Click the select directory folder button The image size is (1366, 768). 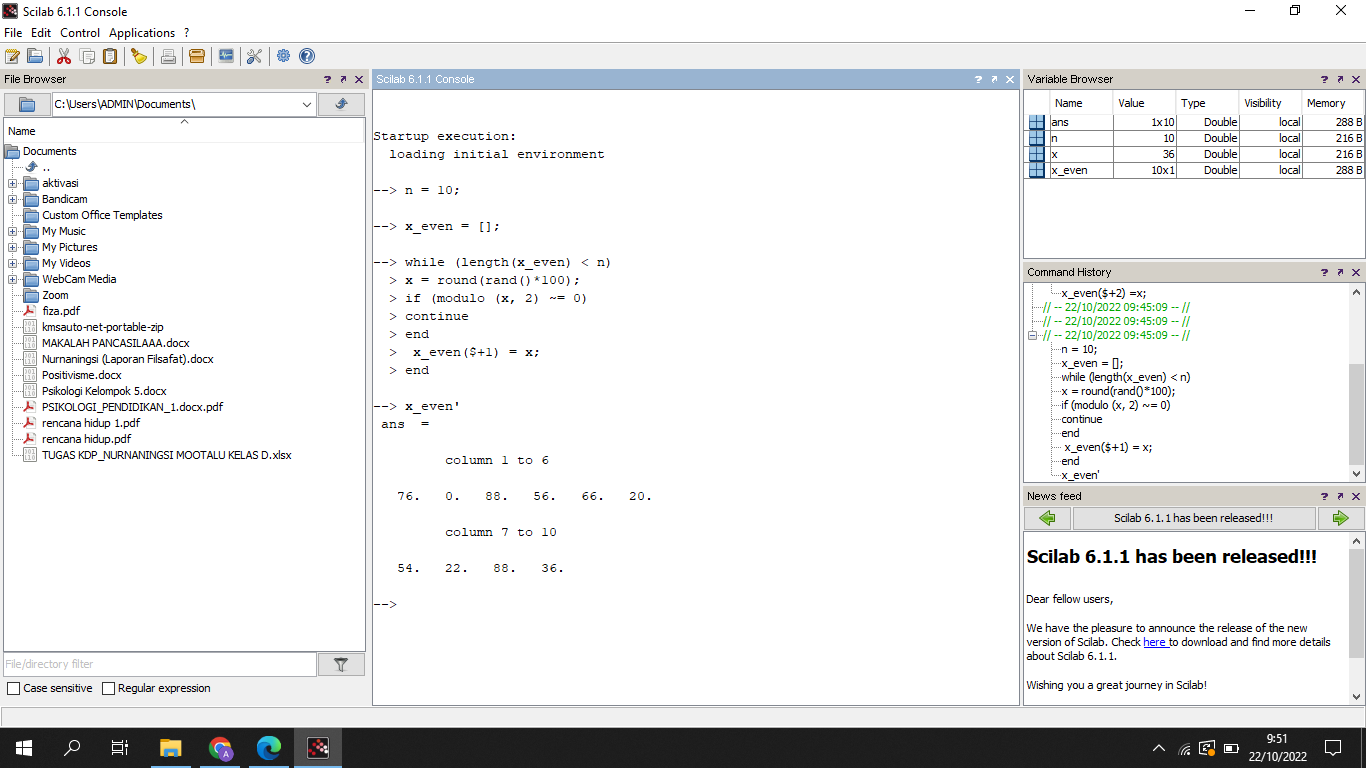click(27, 104)
